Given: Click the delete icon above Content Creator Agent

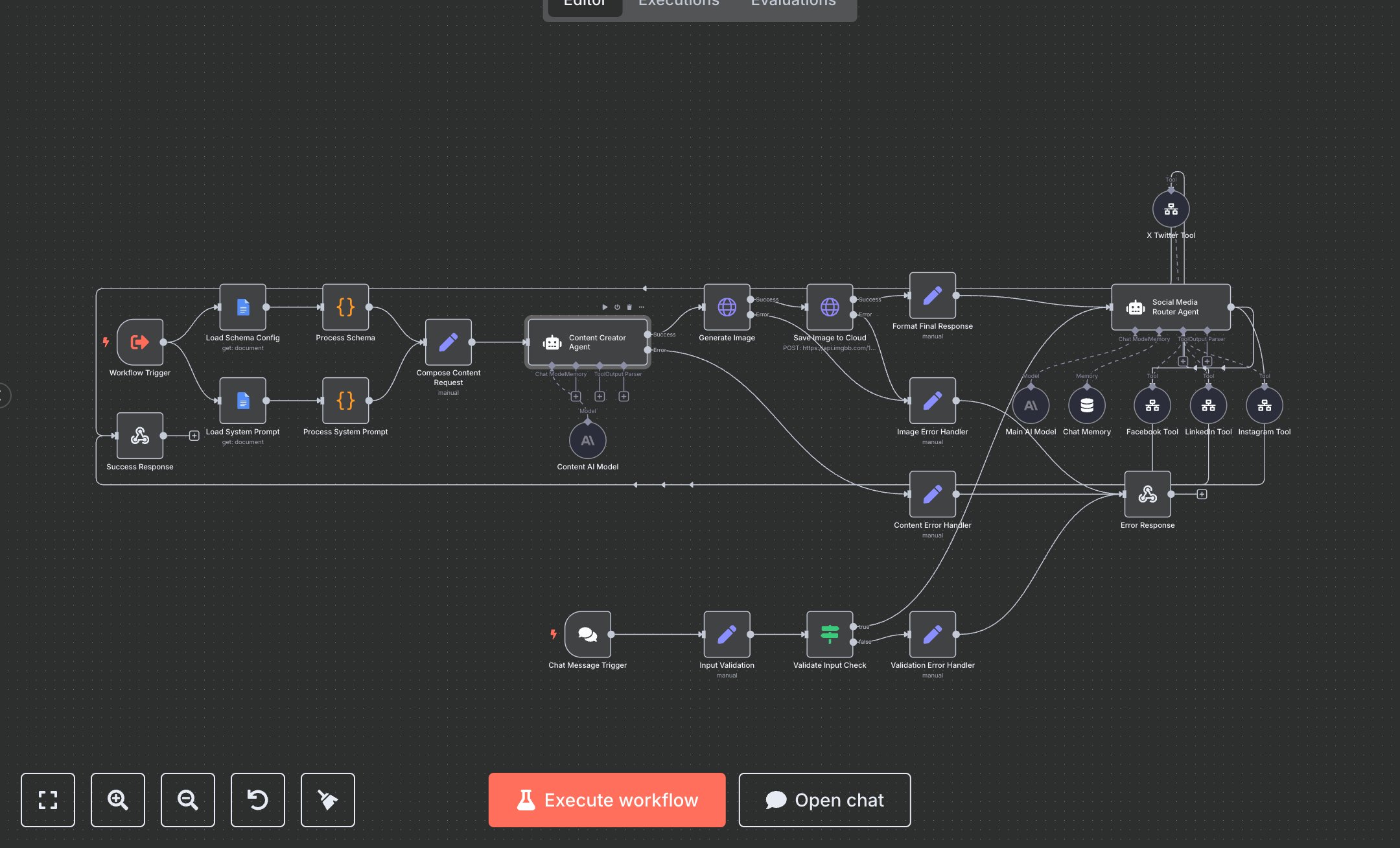Looking at the screenshot, I should pyautogui.click(x=629, y=307).
